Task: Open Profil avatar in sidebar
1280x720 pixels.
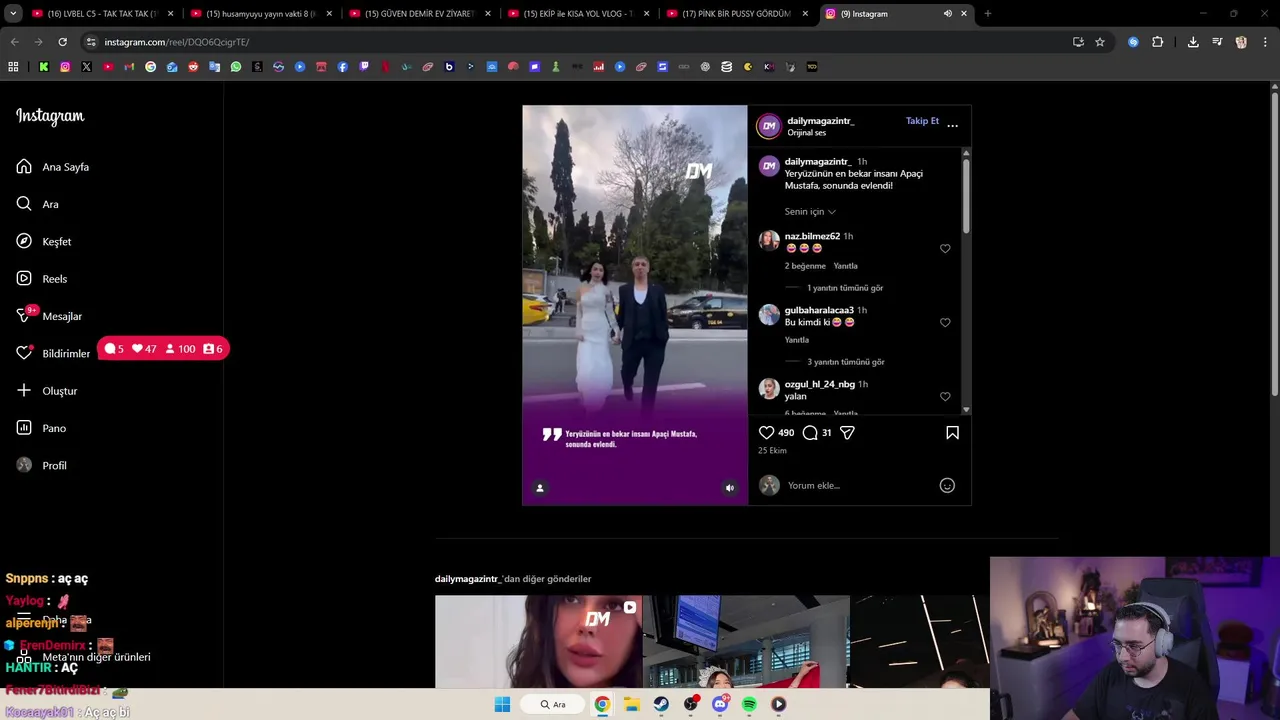Action: [24, 465]
